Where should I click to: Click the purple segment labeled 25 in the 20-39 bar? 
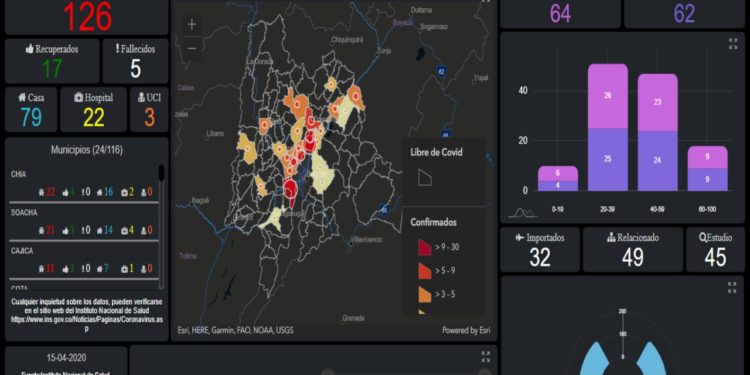[x=607, y=159]
